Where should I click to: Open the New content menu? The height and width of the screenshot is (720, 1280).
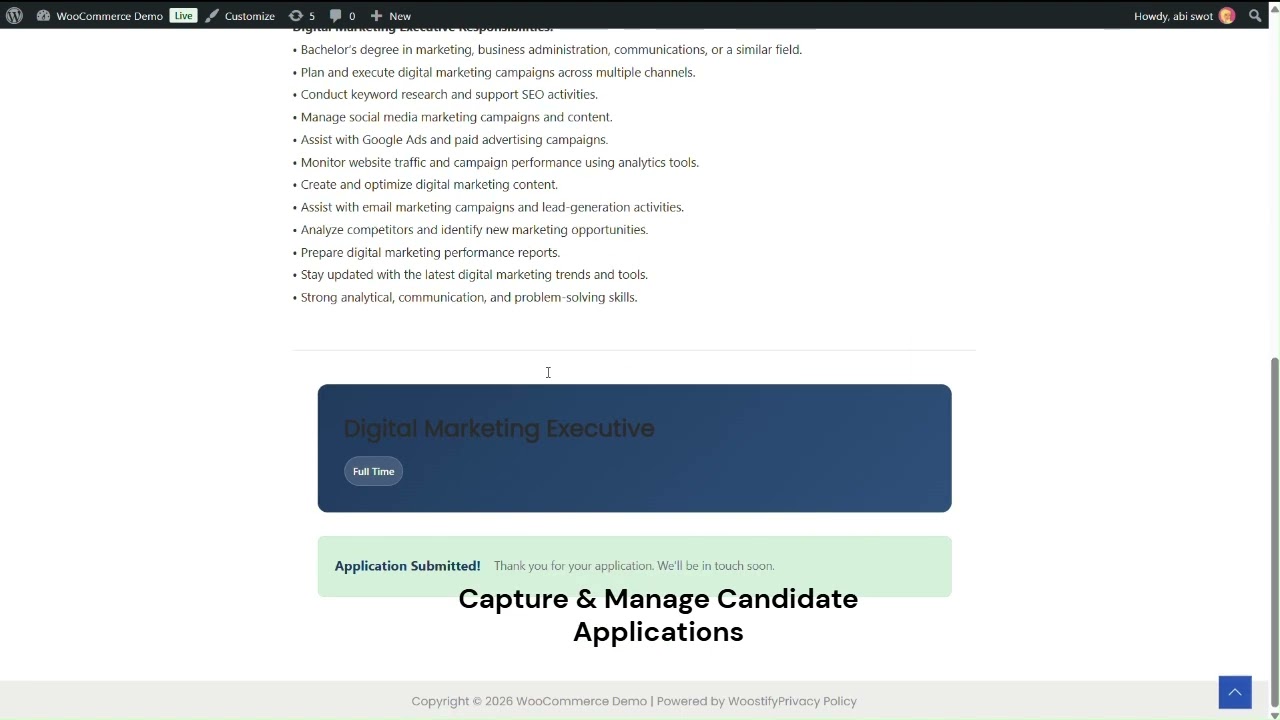tap(391, 16)
